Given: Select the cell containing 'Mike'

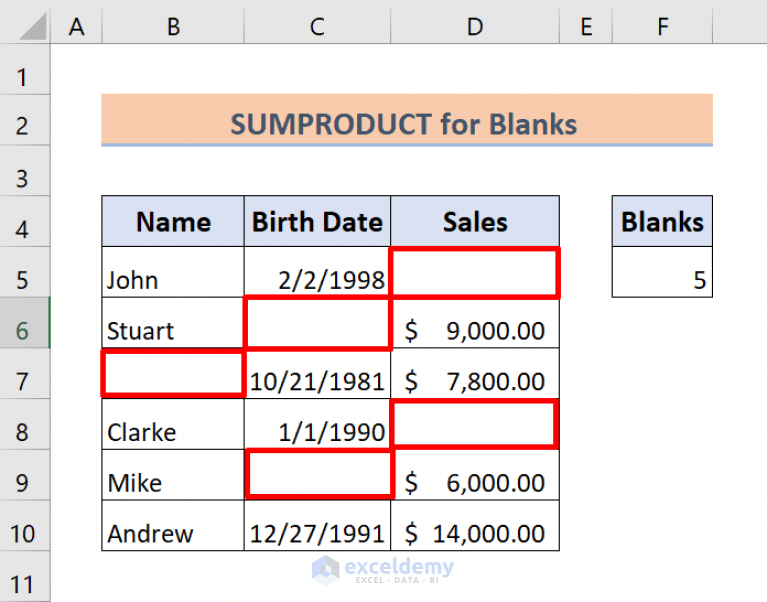Looking at the screenshot, I should click(173, 475).
